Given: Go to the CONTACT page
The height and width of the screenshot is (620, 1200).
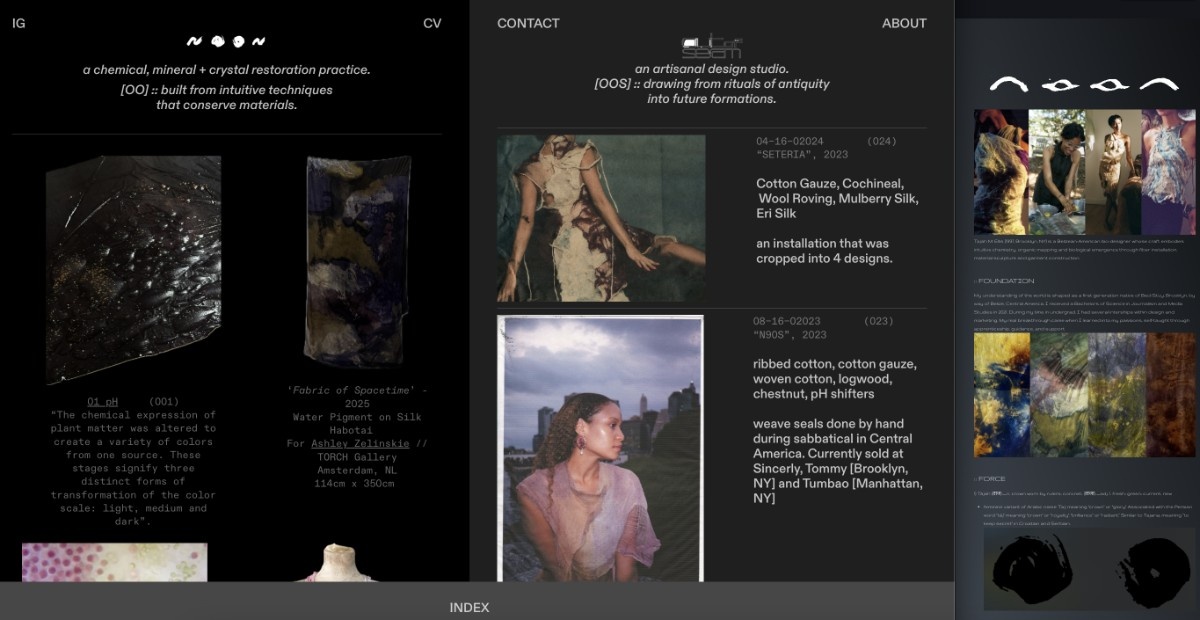Looking at the screenshot, I should (528, 23).
